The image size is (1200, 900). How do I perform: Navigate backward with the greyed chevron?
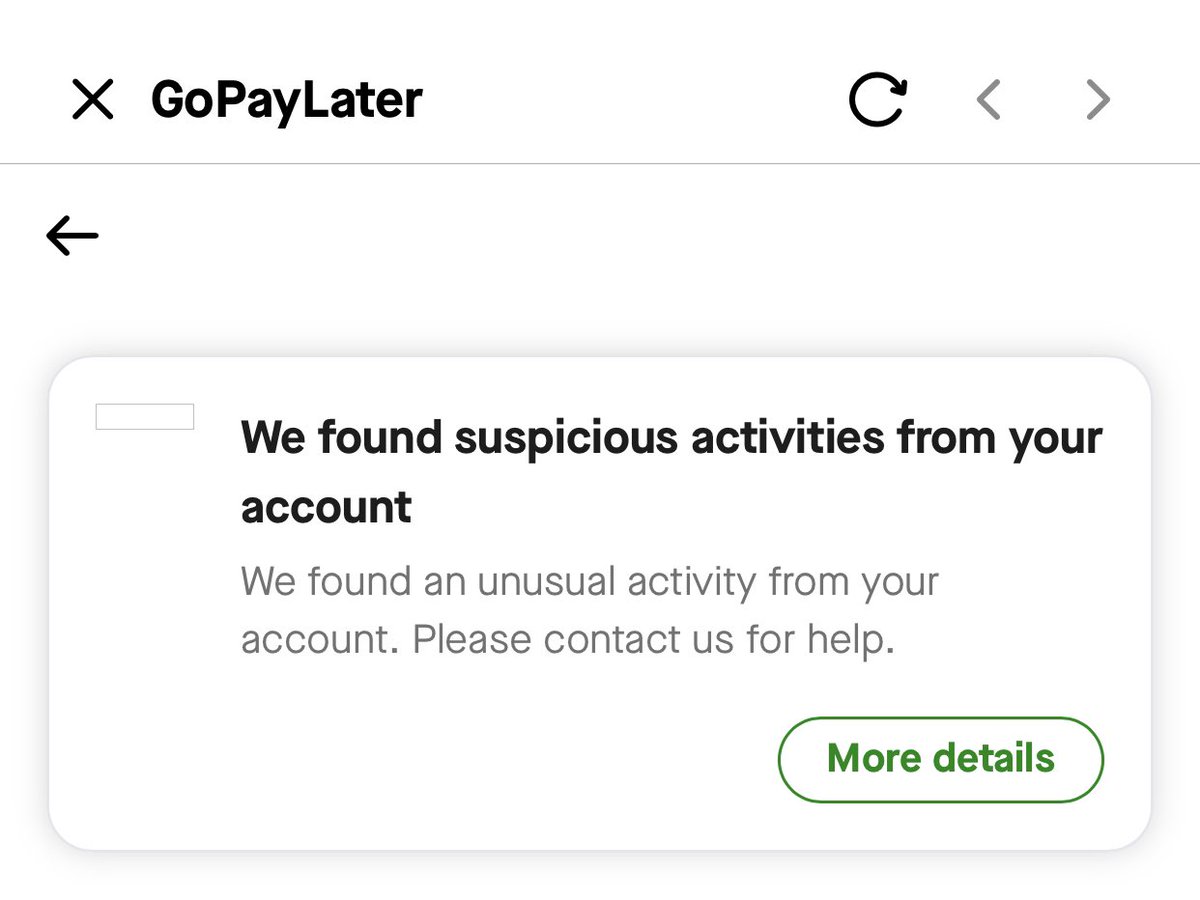(989, 100)
